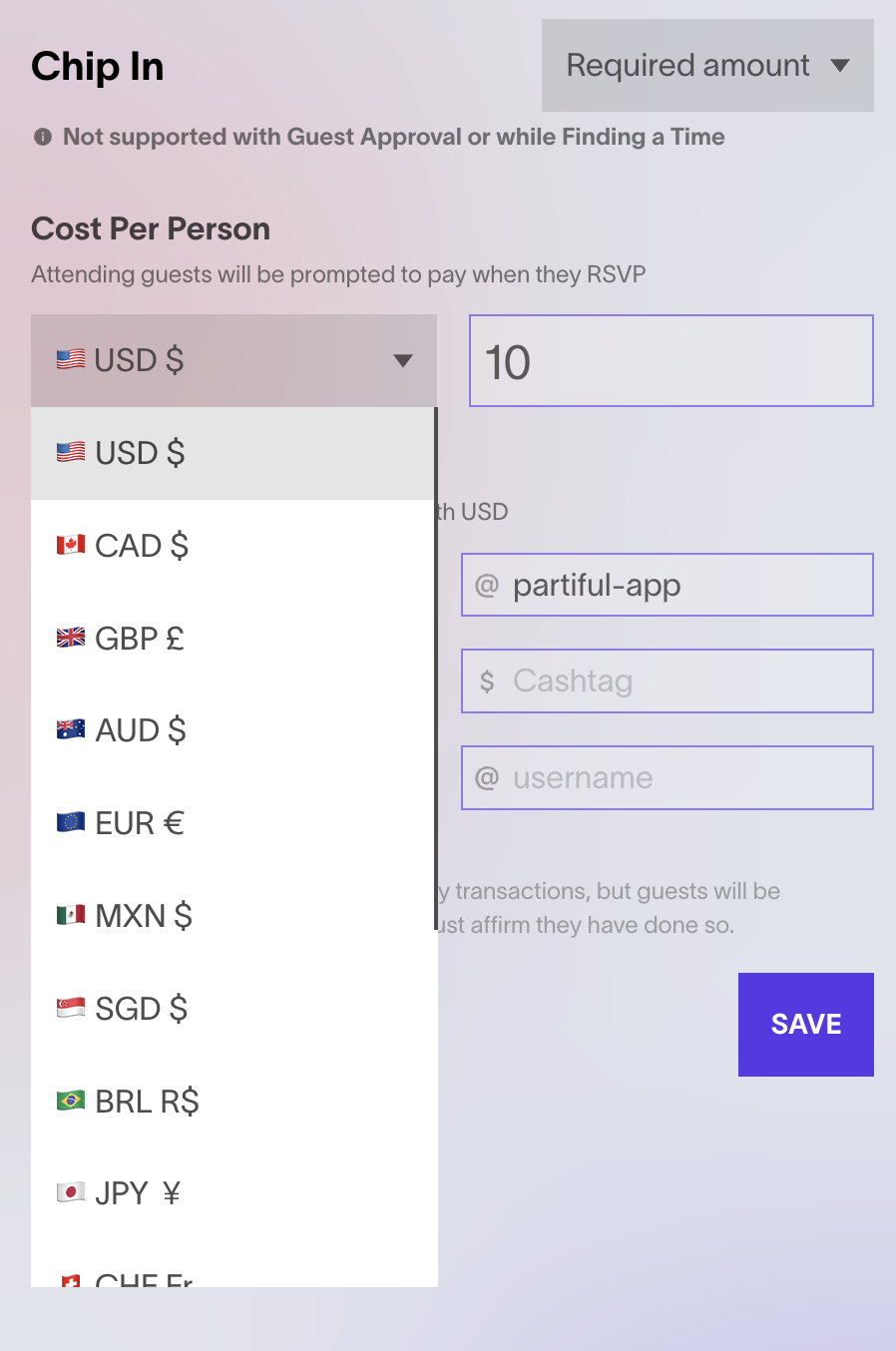Screen dimensions: 896x1351
Task: Choose BRL R$ currency option
Action: (x=234, y=1102)
